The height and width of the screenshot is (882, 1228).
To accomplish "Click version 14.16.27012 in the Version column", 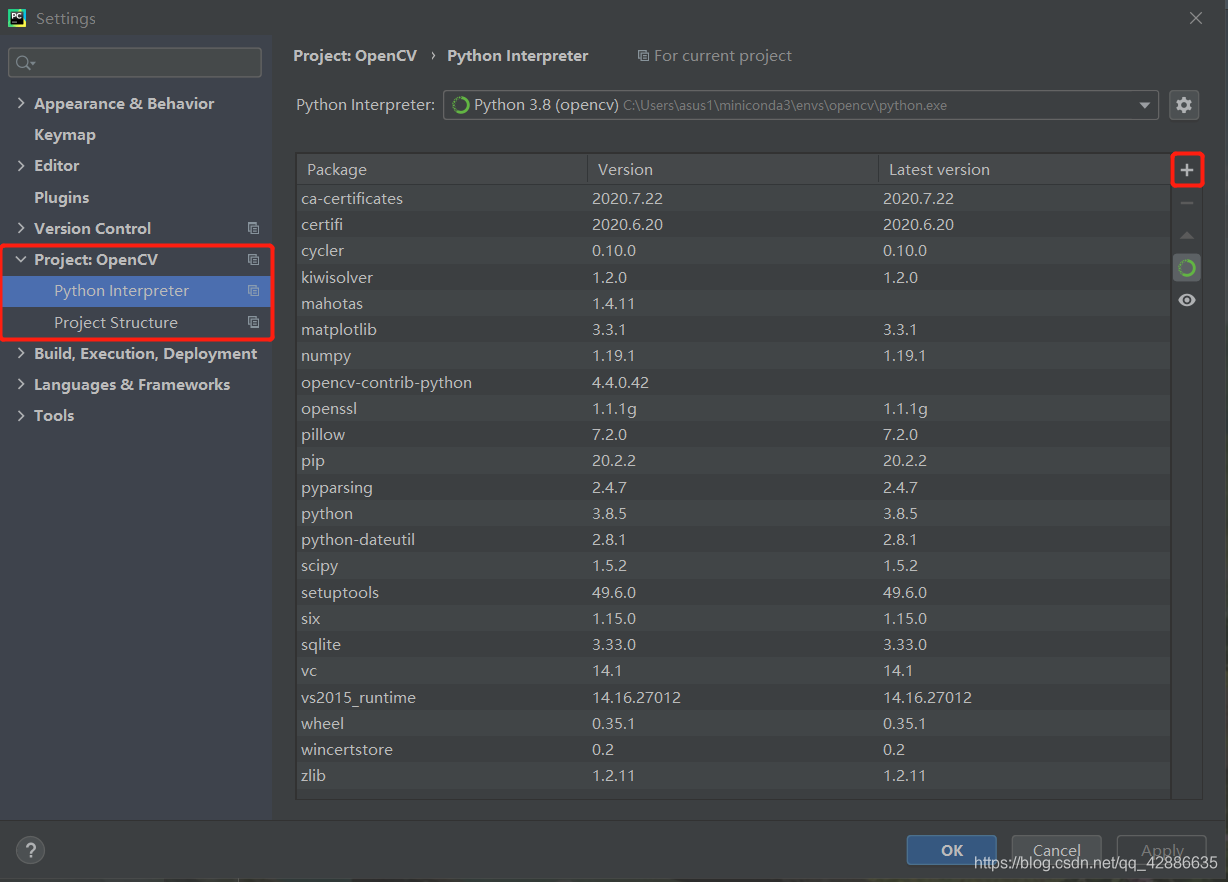I will click(636, 698).
